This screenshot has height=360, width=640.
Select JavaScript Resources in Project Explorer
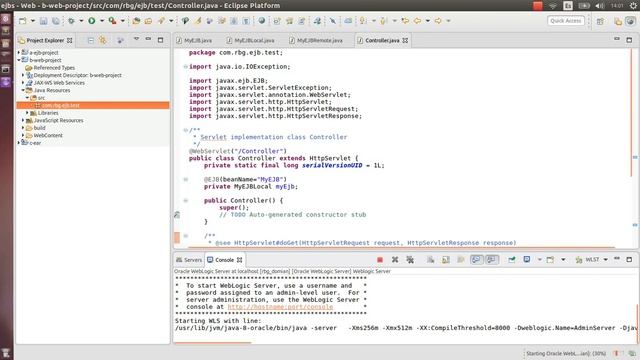[58, 120]
